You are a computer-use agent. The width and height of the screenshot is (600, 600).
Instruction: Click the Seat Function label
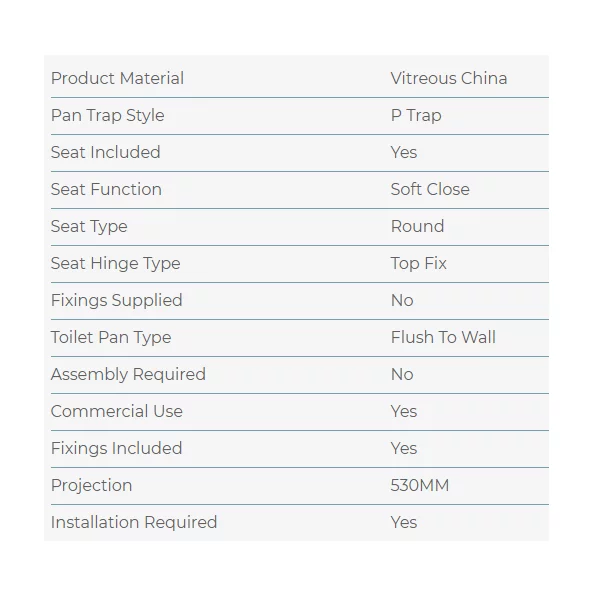[x=106, y=189]
